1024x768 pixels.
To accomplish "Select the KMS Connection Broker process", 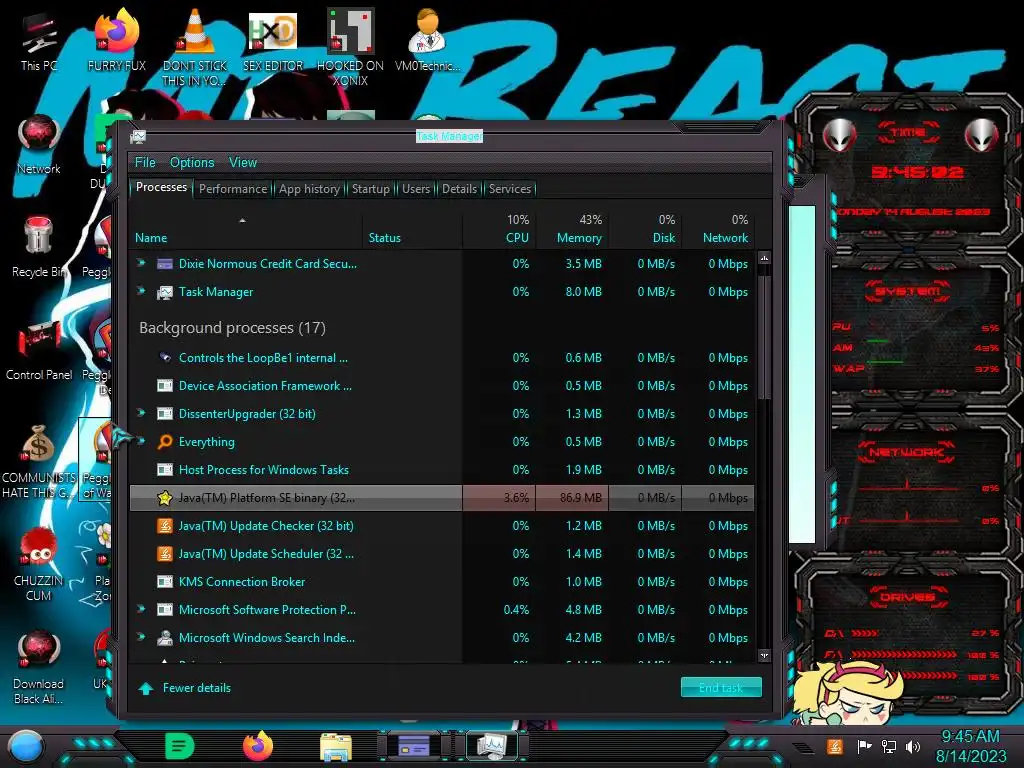I will 442,581.
